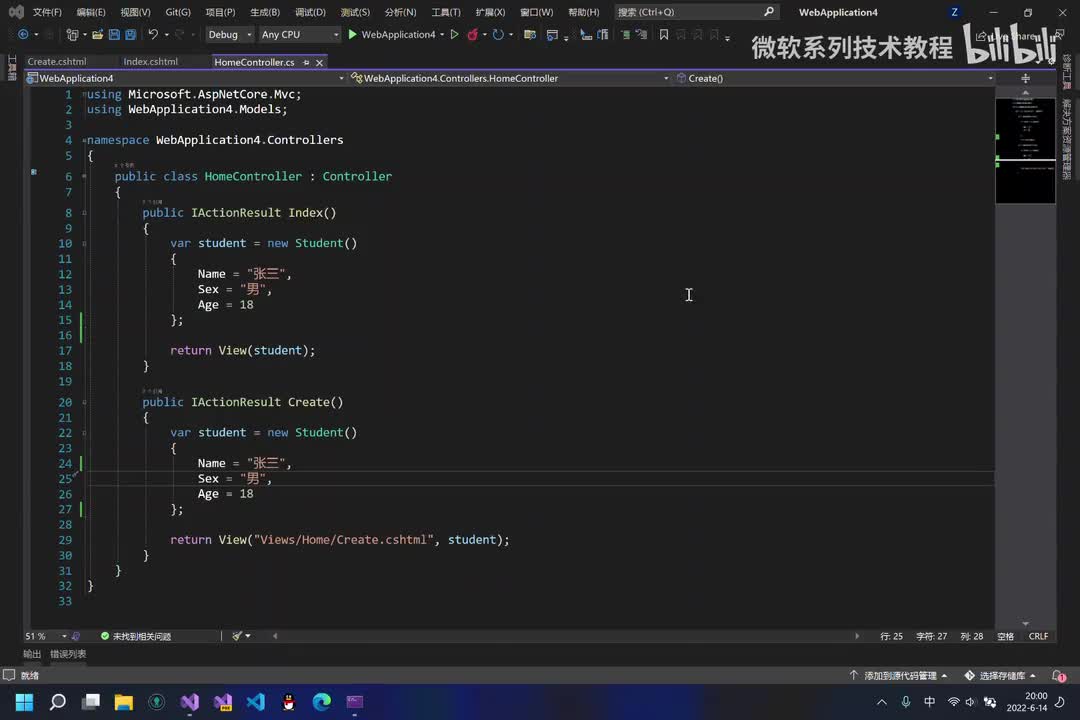Click the 空格 spaces indicator in status bar
The height and width of the screenshot is (720, 1080).
[1006, 636]
